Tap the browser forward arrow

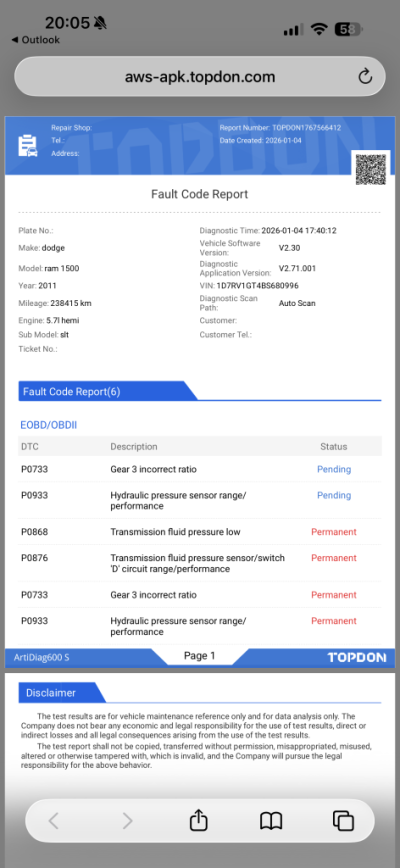127,820
